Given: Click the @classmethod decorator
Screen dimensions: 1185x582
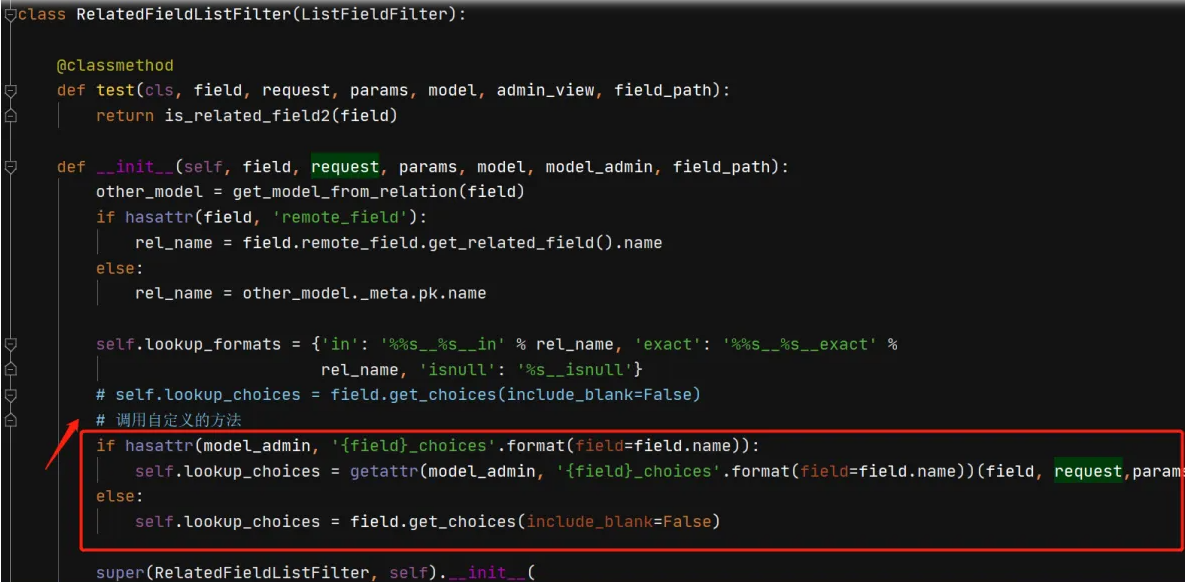Looking at the screenshot, I should [x=115, y=65].
